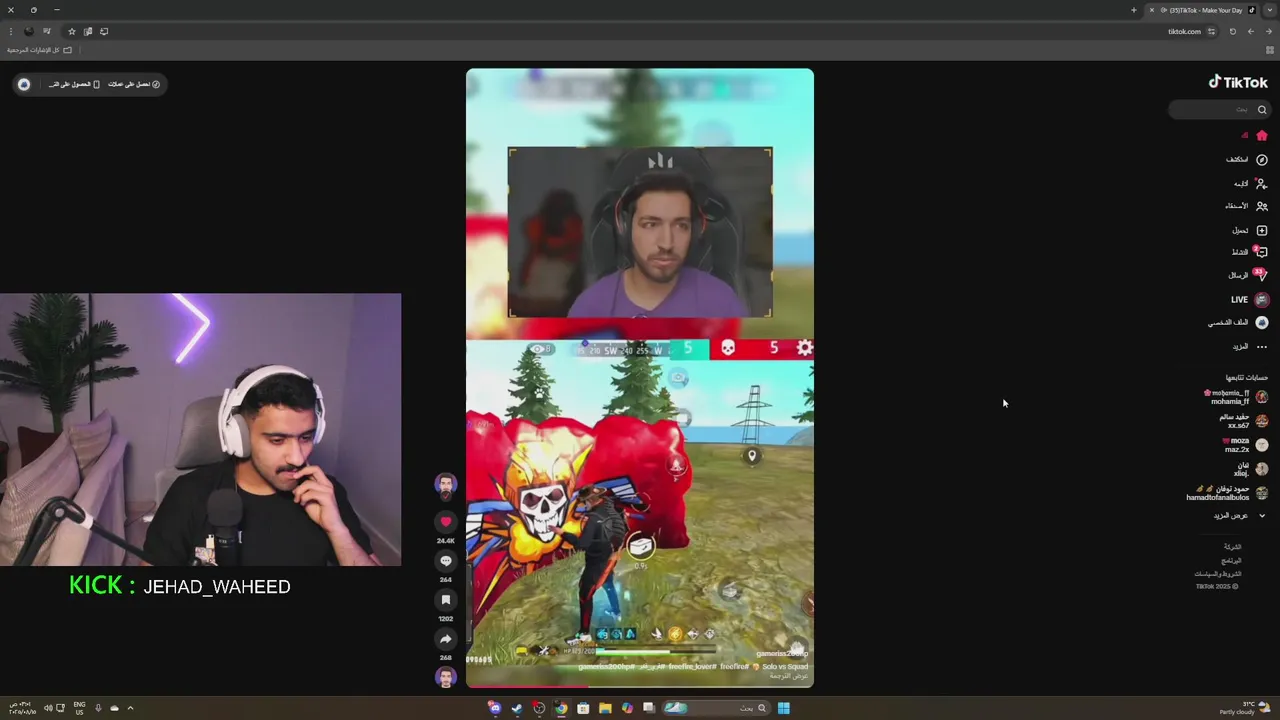The image size is (1280, 720).
Task: Bookmark the page with the star icon
Action: [x=71, y=31]
